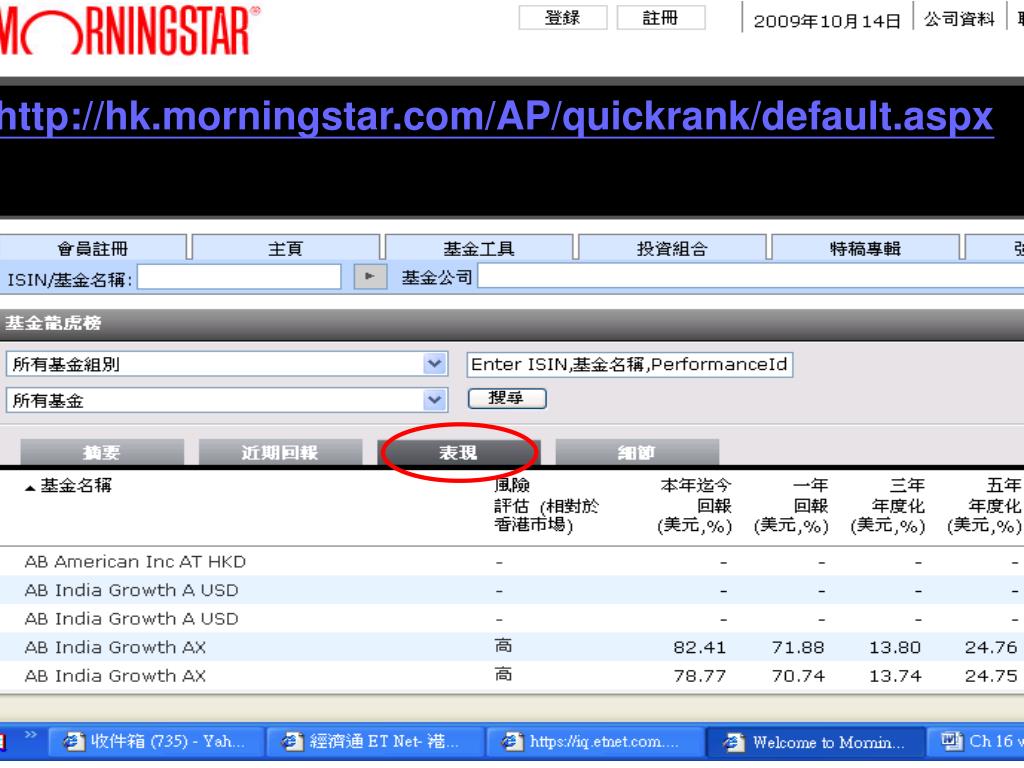Sort by 一年回報 column header
Viewport: 1024px width, 768px height.
tap(791, 505)
